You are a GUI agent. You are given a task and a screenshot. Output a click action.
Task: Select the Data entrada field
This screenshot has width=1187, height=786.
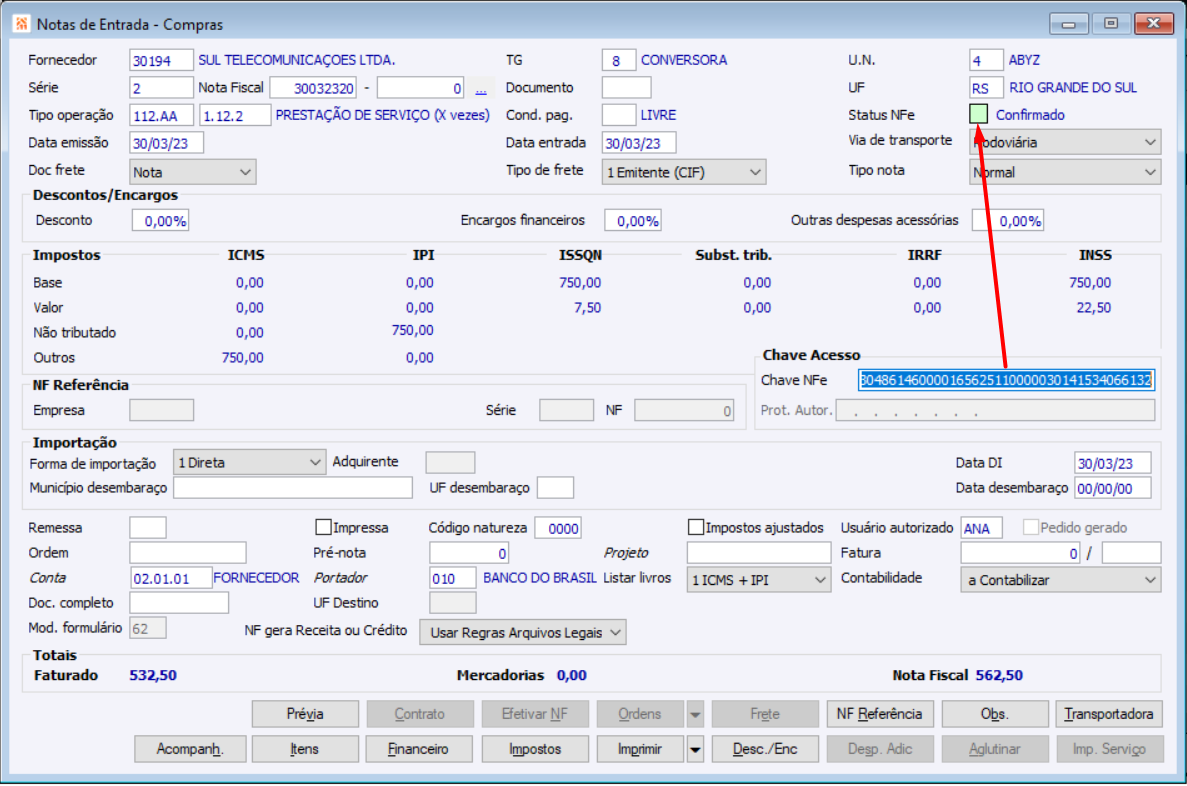(x=639, y=142)
